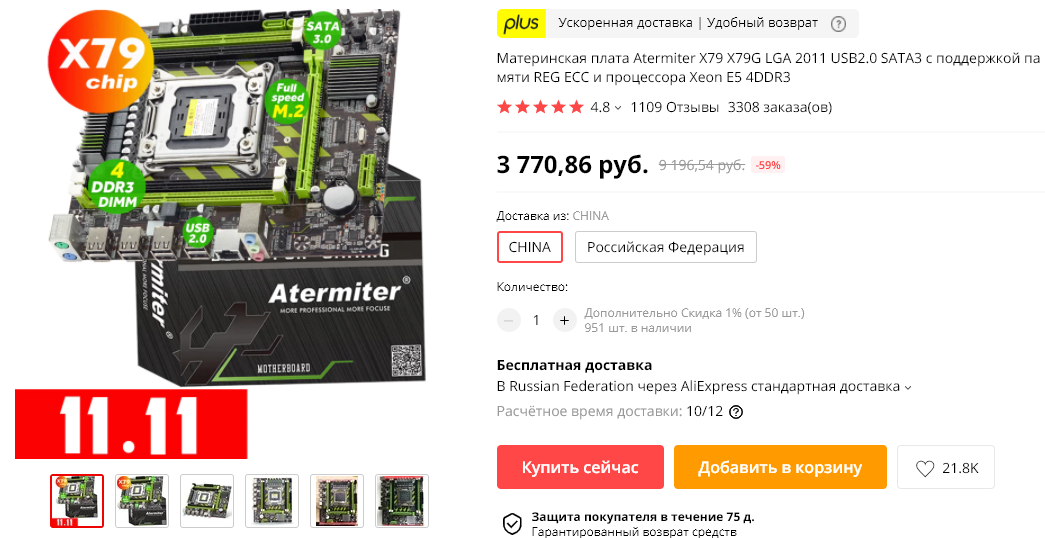Expand AliExpress стандартная доставка options
This screenshot has width=1045, height=538.
coord(908,387)
